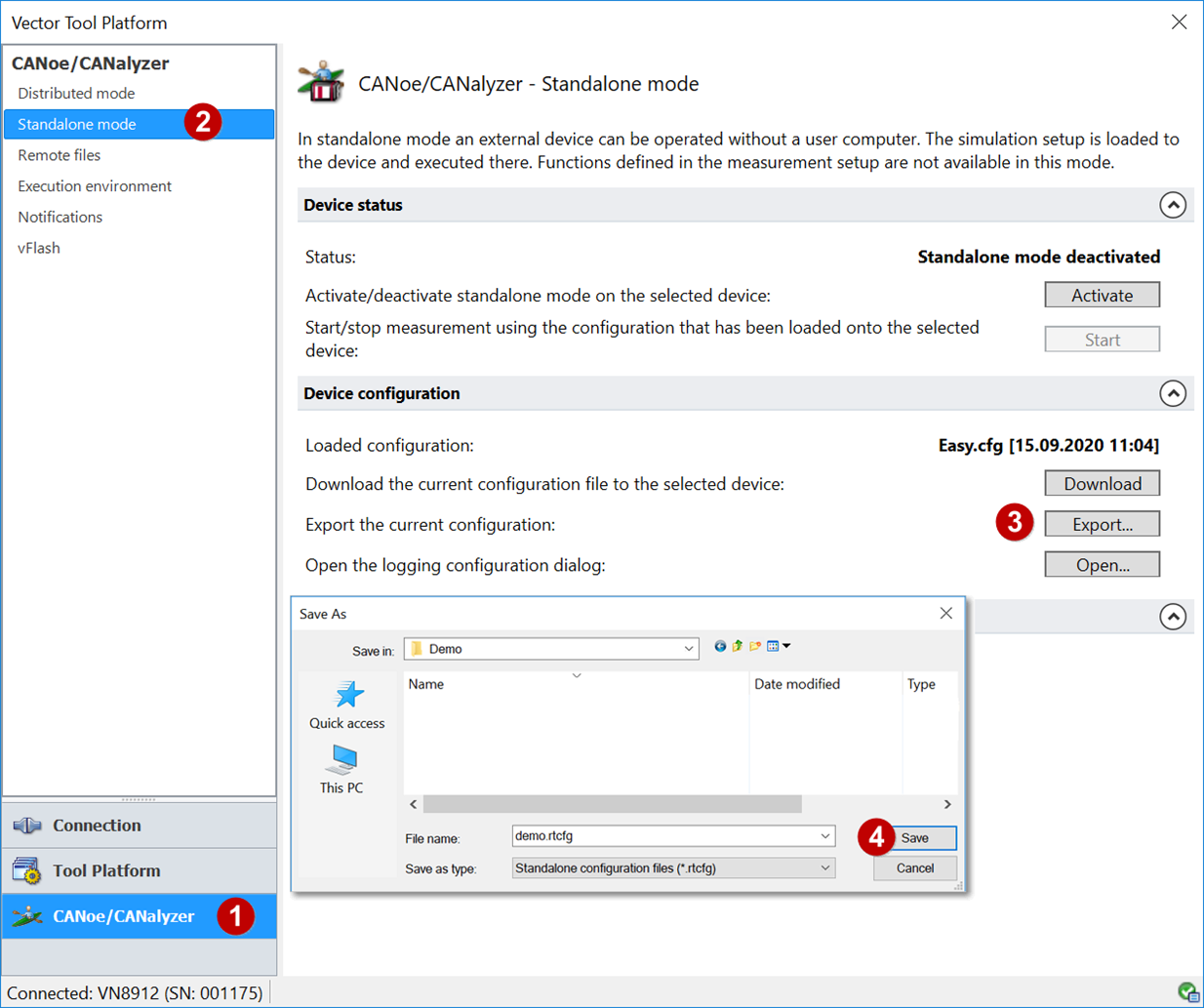Collapse the Device configuration section
Image resolution: width=1204 pixels, height=1008 pixels.
(x=1172, y=393)
